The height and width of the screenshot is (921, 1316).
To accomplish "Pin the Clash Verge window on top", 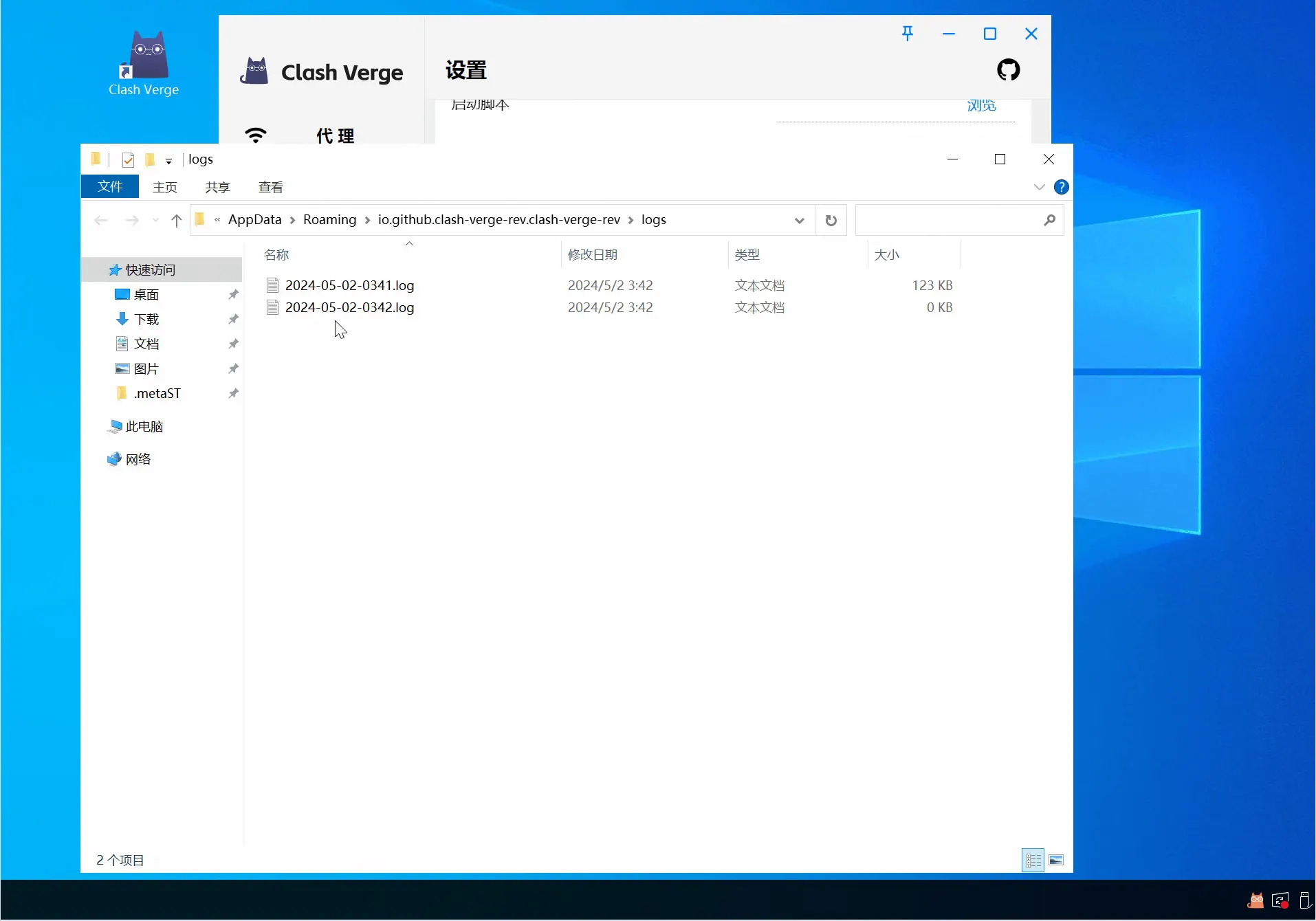I will (908, 34).
